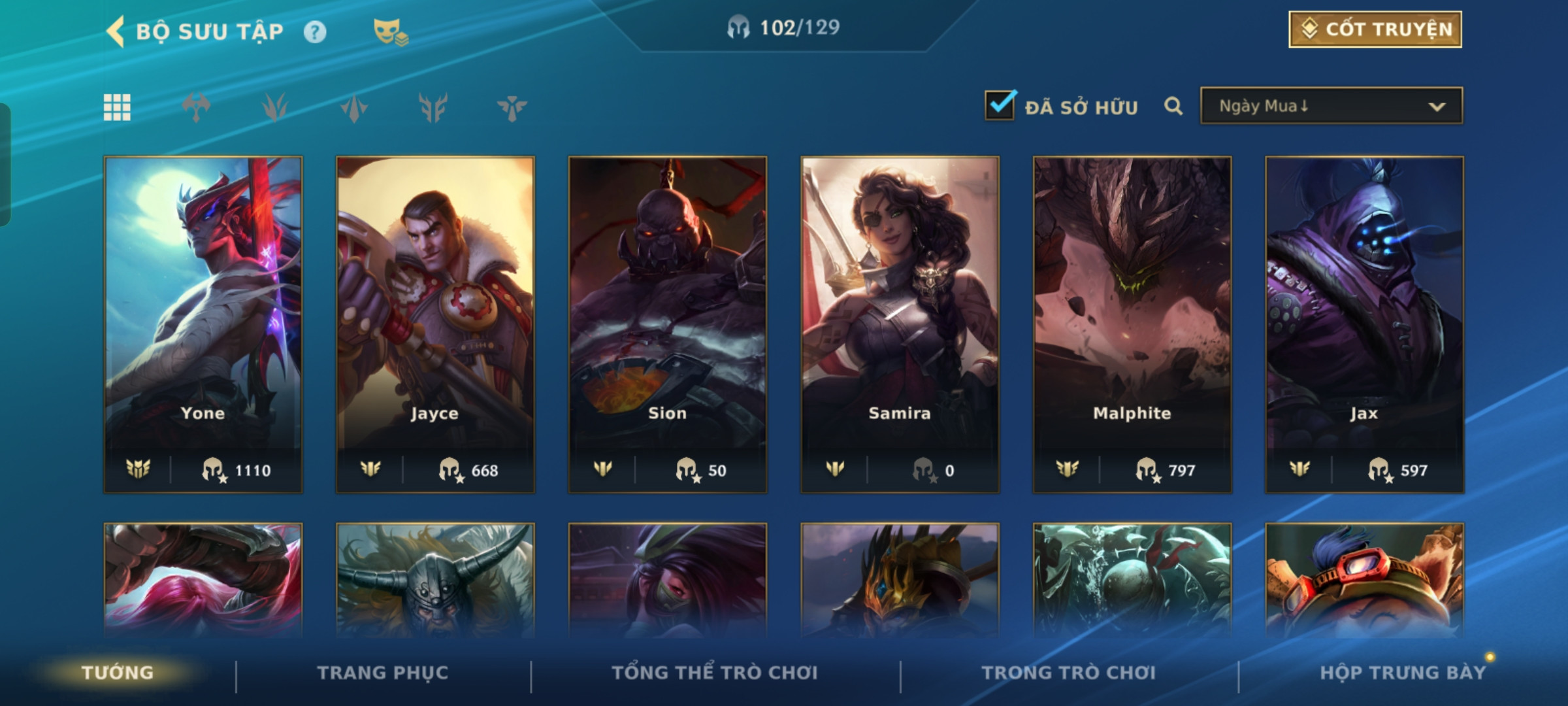Filter by the second role icon
Screen dimensions: 1568x706
click(275, 107)
